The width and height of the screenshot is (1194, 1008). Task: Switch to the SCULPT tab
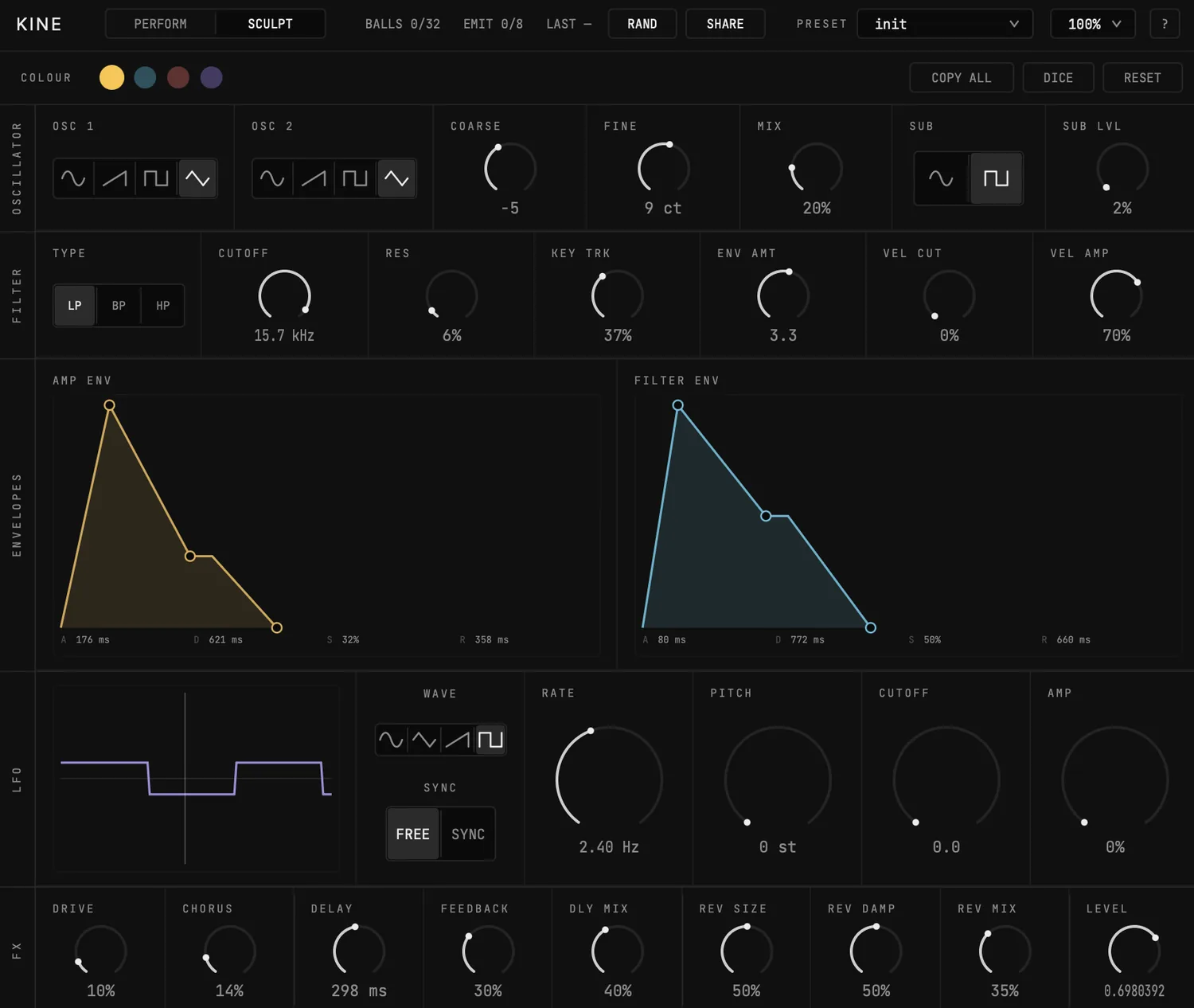tap(270, 24)
